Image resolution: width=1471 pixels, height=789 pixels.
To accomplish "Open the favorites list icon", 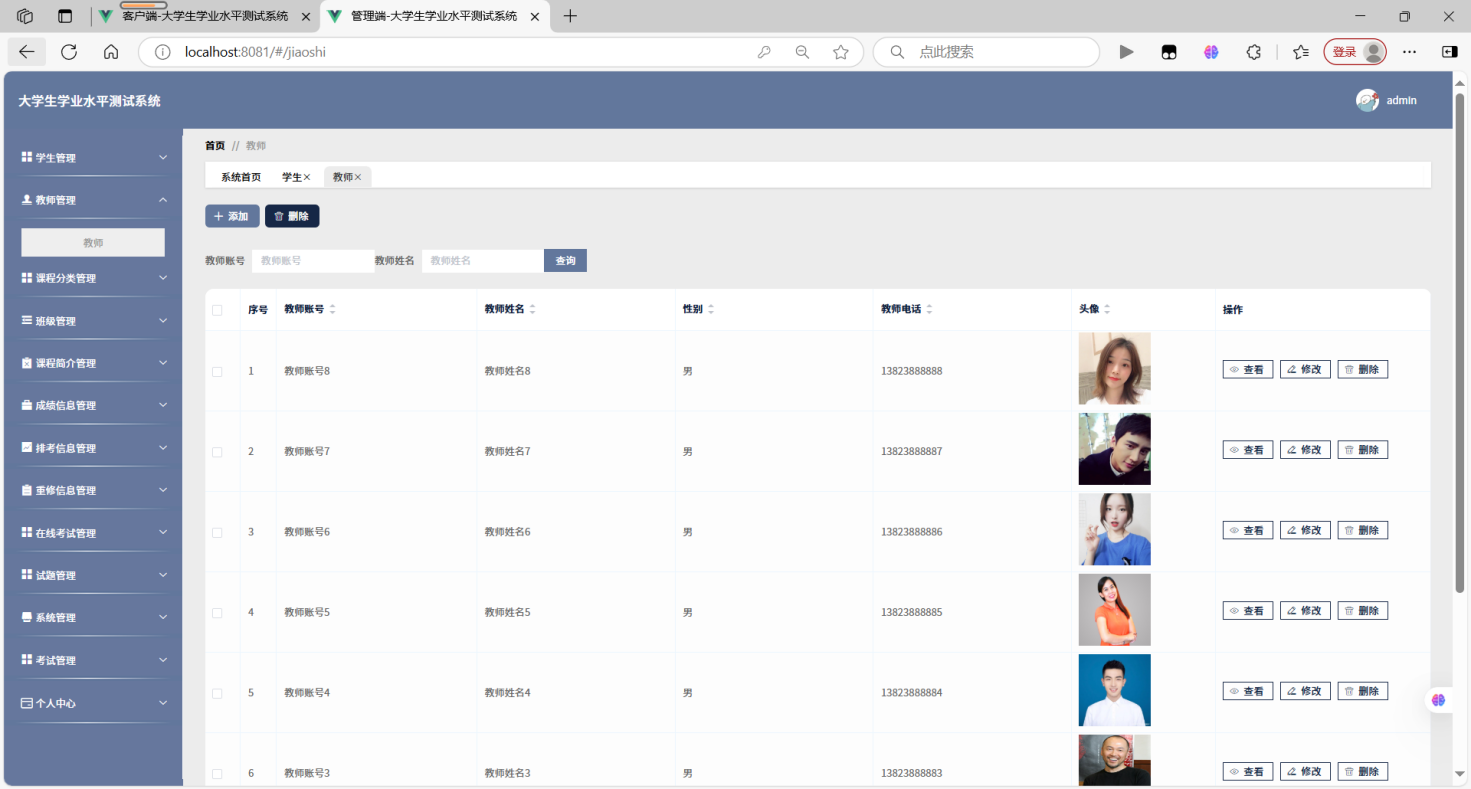I will (1301, 52).
